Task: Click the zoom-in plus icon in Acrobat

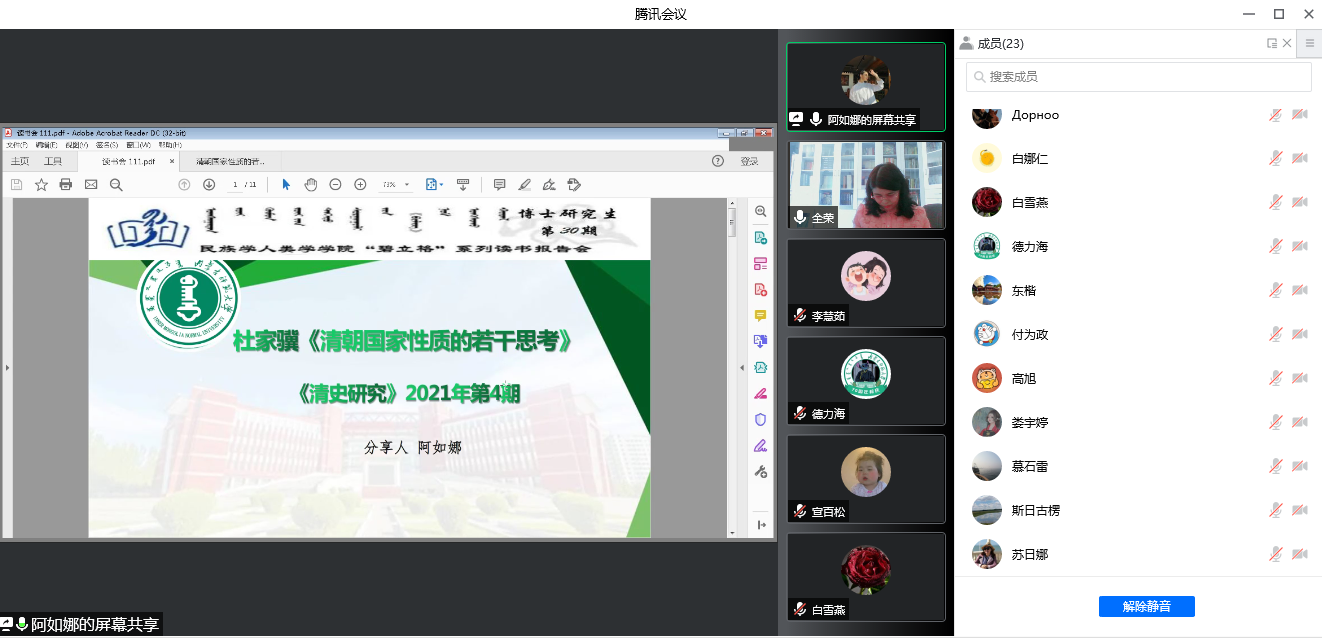Action: click(360, 184)
